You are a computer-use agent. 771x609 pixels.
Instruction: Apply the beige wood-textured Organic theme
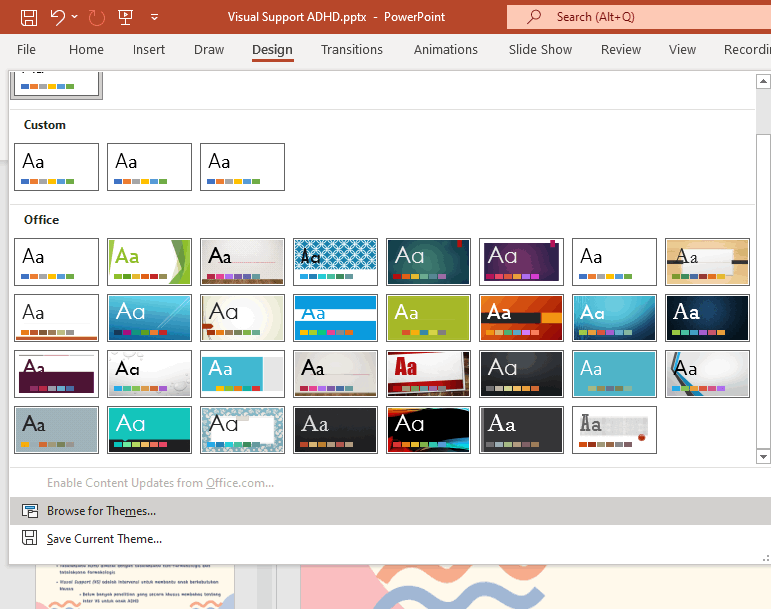coord(708,262)
